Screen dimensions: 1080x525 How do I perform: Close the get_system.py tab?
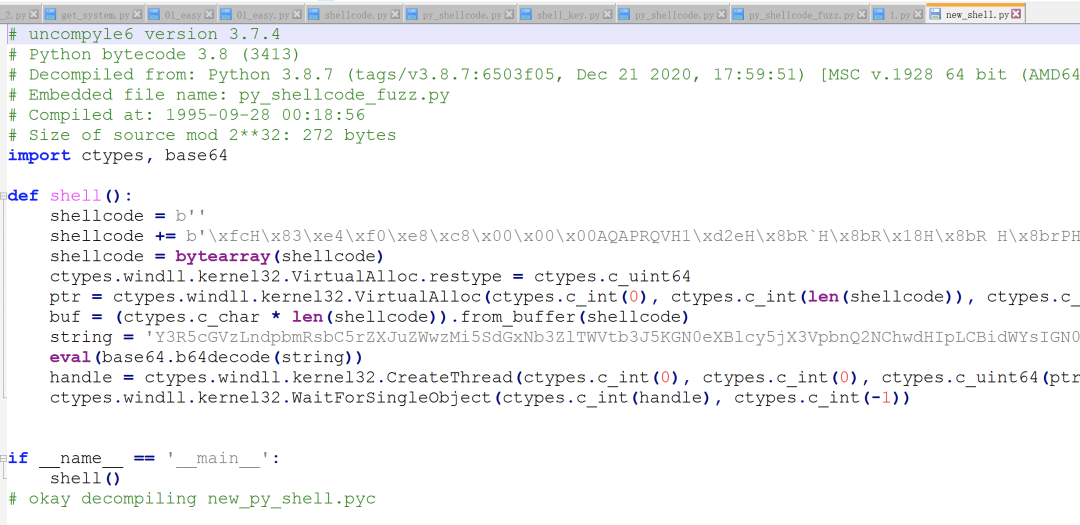[137, 14]
